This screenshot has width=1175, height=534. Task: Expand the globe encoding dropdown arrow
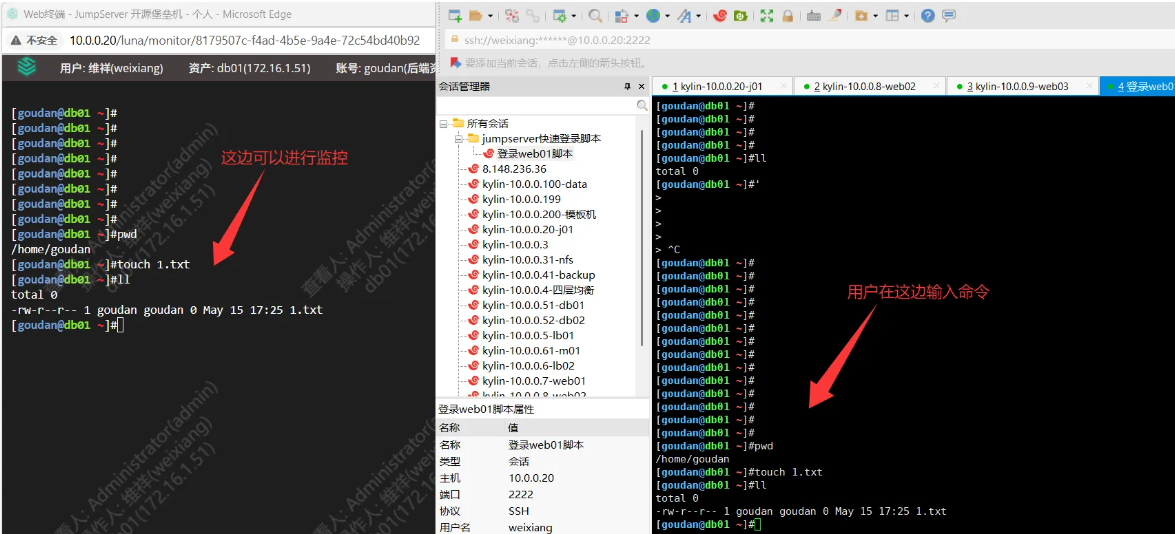point(667,16)
